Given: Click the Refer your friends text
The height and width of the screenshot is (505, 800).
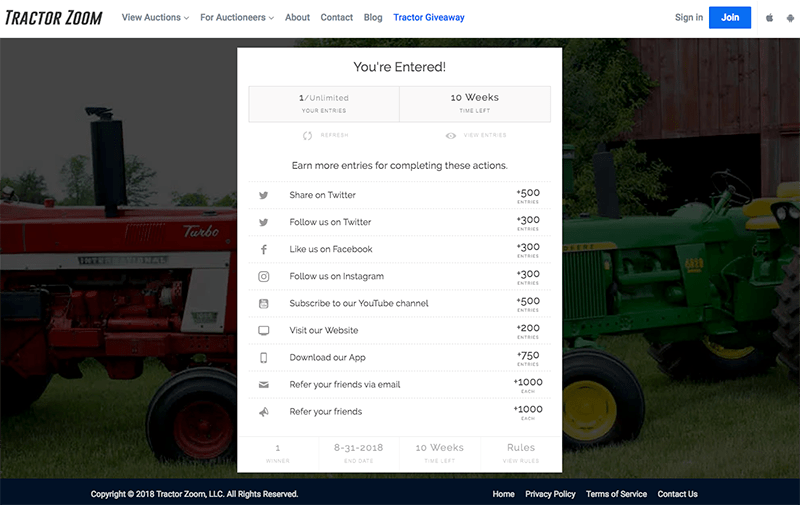Looking at the screenshot, I should [326, 412].
